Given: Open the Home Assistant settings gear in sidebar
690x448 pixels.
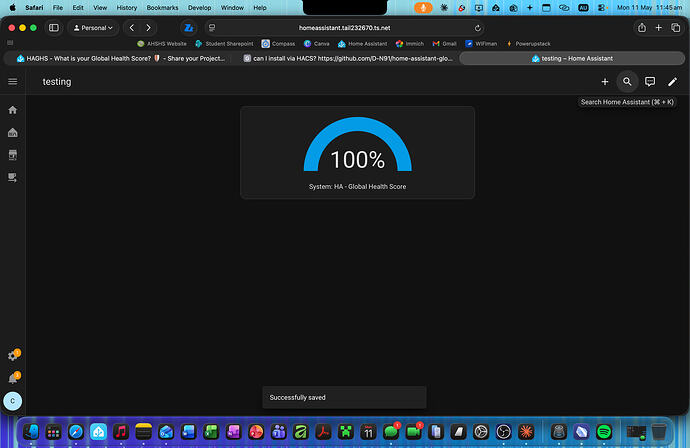Looking at the screenshot, I should coord(13,356).
